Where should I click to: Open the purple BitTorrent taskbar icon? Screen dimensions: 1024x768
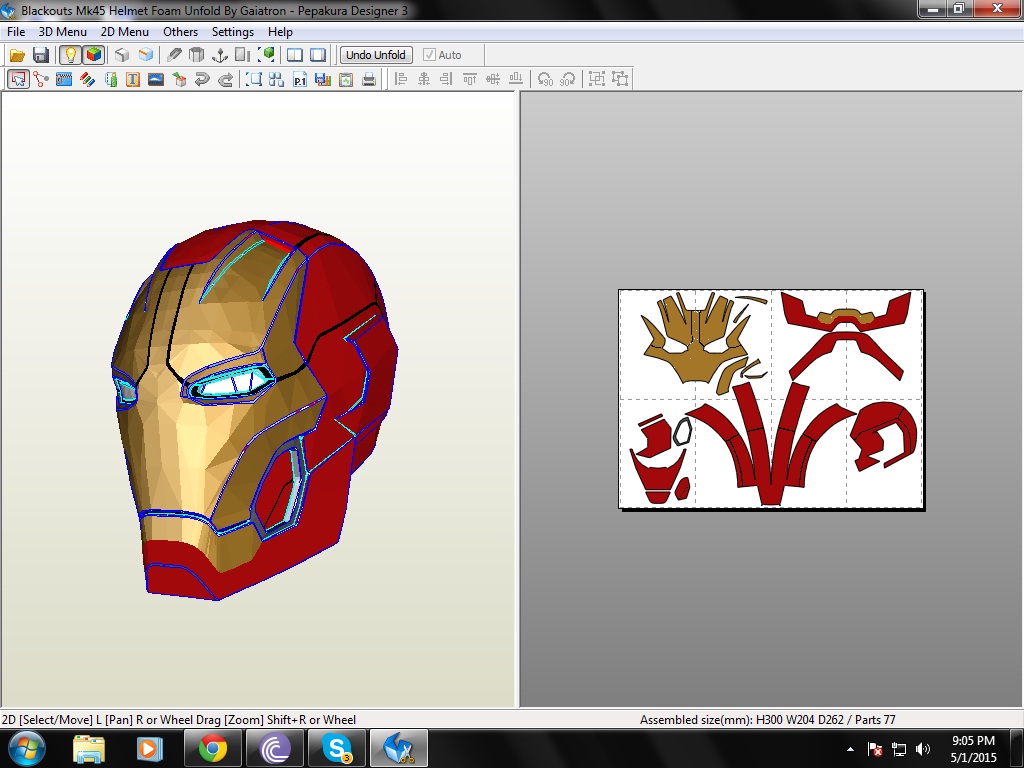(275, 748)
